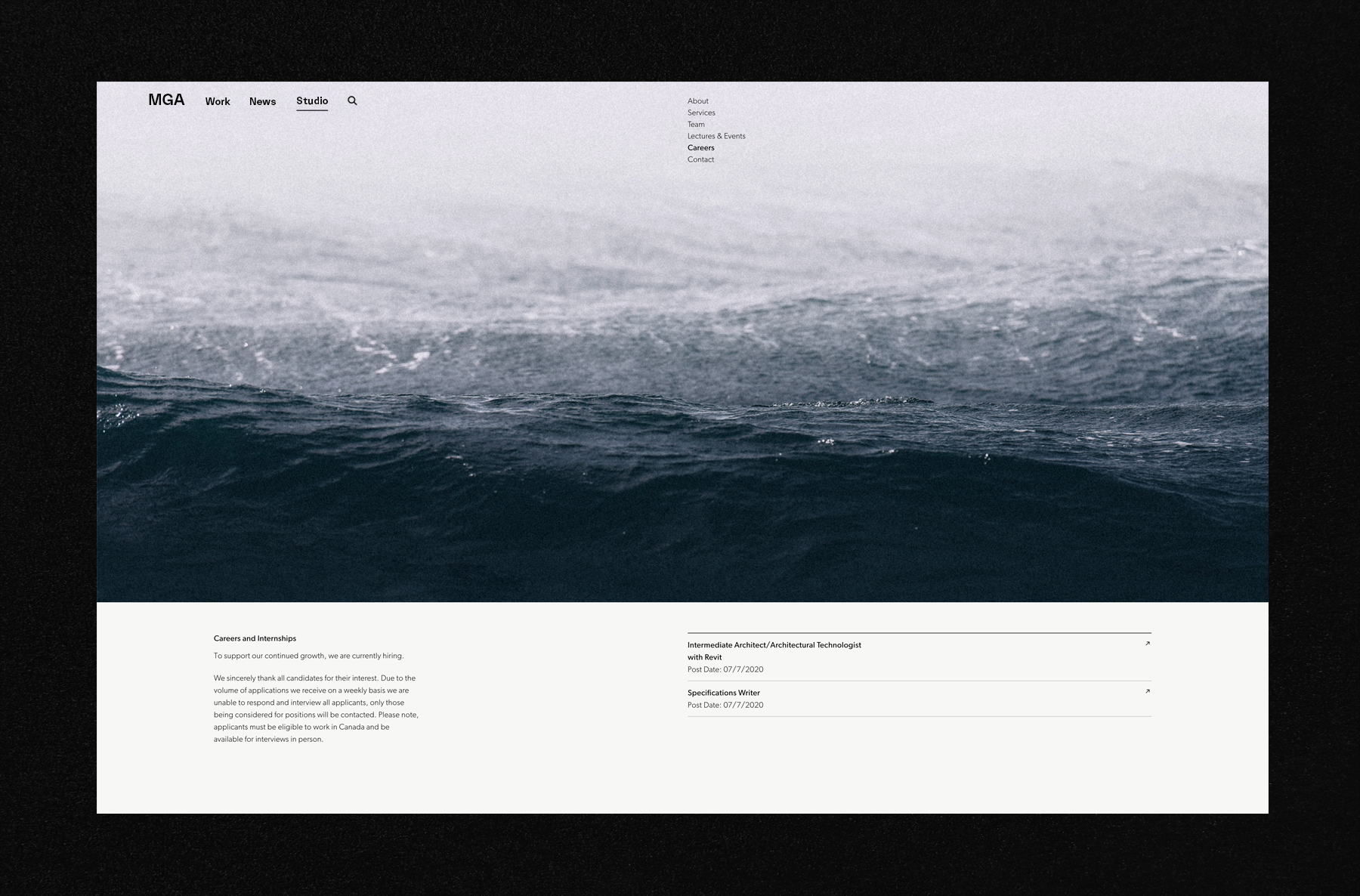Click the MGA logo
The height and width of the screenshot is (896, 1360).
[166, 100]
